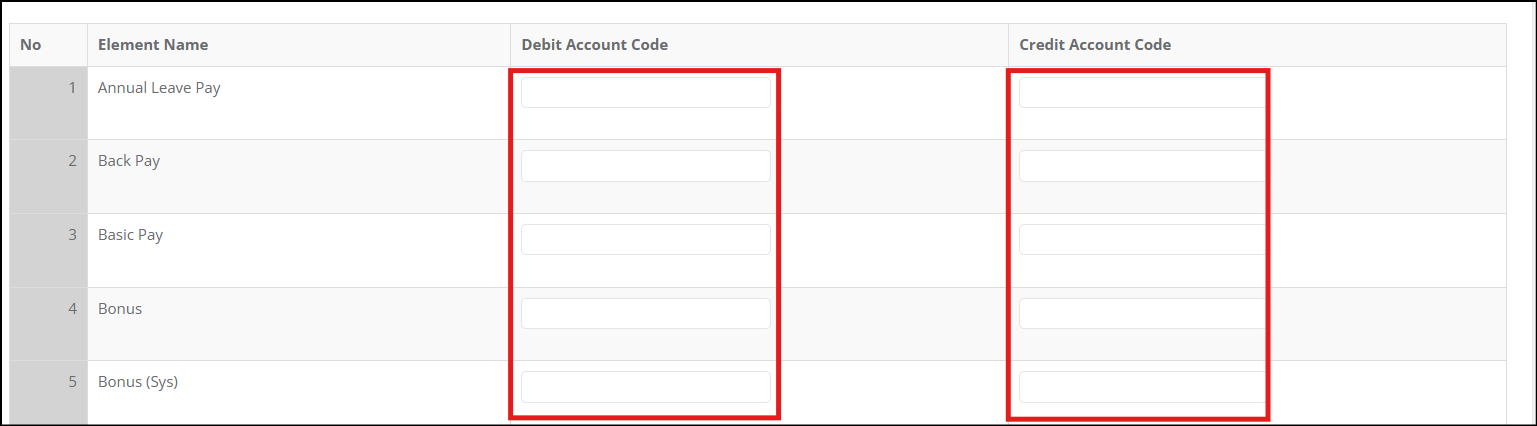Image resolution: width=1537 pixels, height=426 pixels.
Task: Click the Debit Account Code column header
Action: point(595,45)
